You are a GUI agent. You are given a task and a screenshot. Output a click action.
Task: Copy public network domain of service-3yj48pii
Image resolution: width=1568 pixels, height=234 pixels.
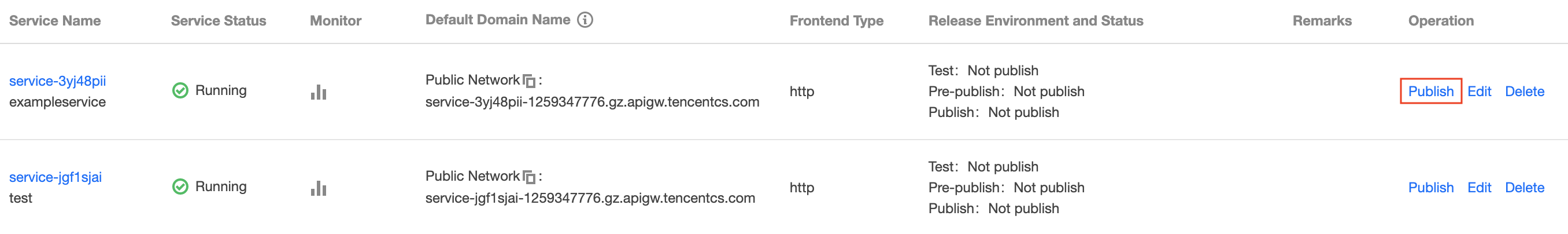[x=530, y=81]
